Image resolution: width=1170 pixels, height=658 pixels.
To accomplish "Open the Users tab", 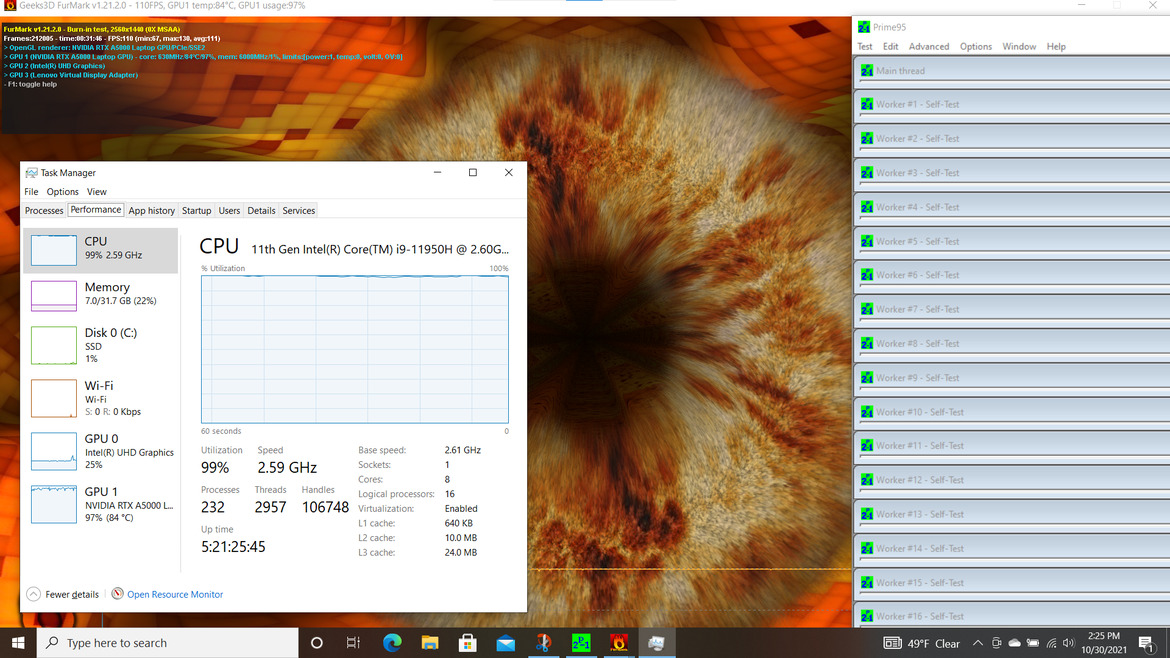I will [x=229, y=210].
